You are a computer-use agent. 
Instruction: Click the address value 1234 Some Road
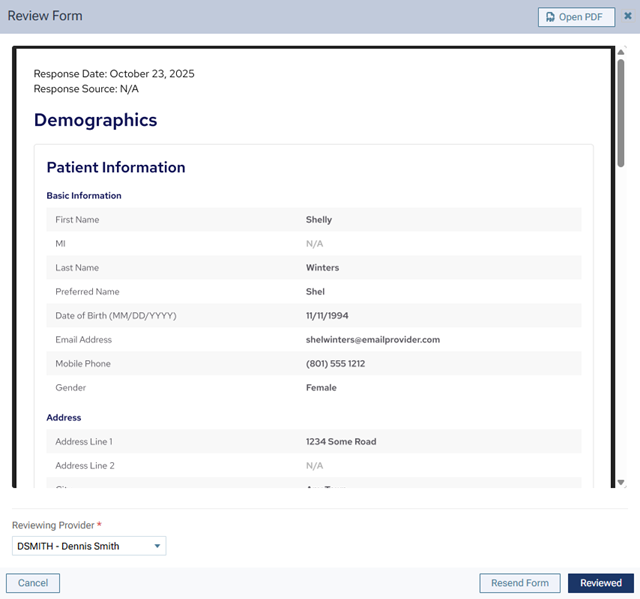[341, 442]
